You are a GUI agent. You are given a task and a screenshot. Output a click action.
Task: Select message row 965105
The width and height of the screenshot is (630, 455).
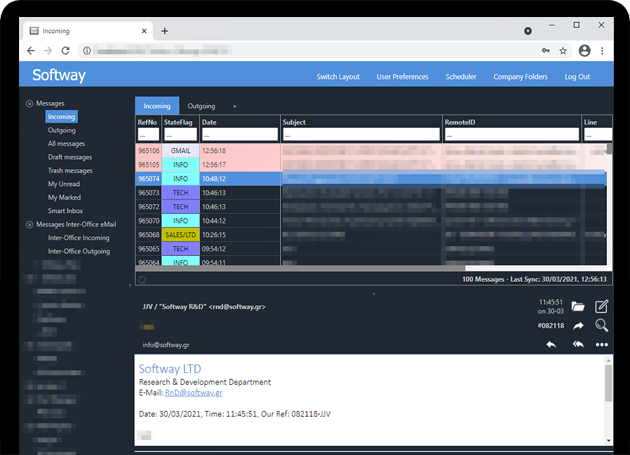tap(371, 165)
